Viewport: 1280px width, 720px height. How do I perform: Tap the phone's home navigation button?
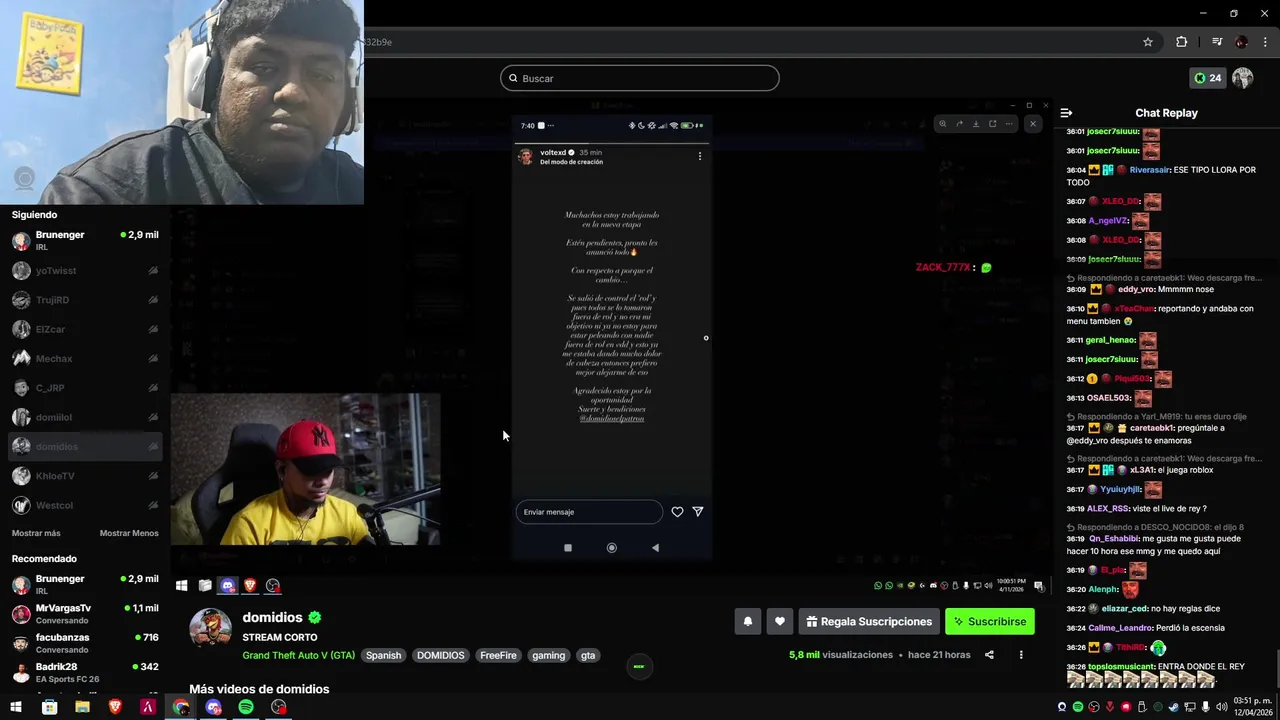(612, 548)
